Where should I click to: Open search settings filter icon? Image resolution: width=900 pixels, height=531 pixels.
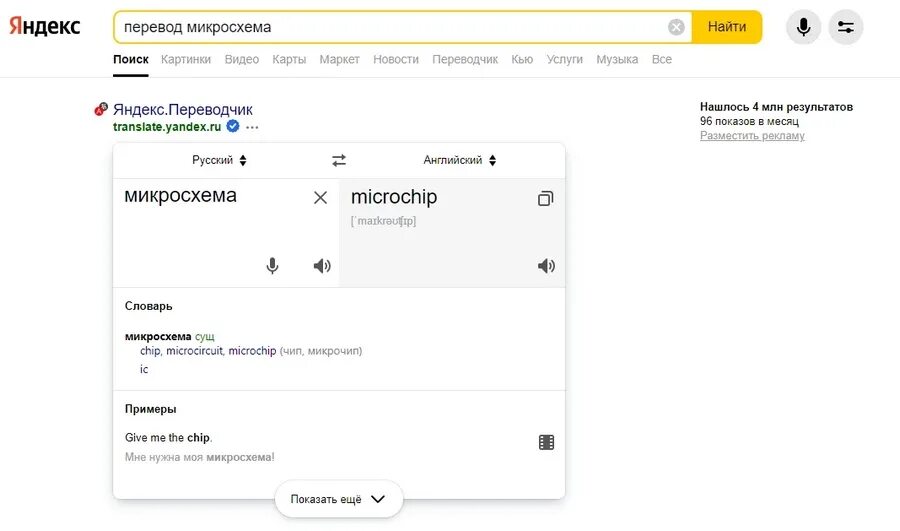(845, 27)
